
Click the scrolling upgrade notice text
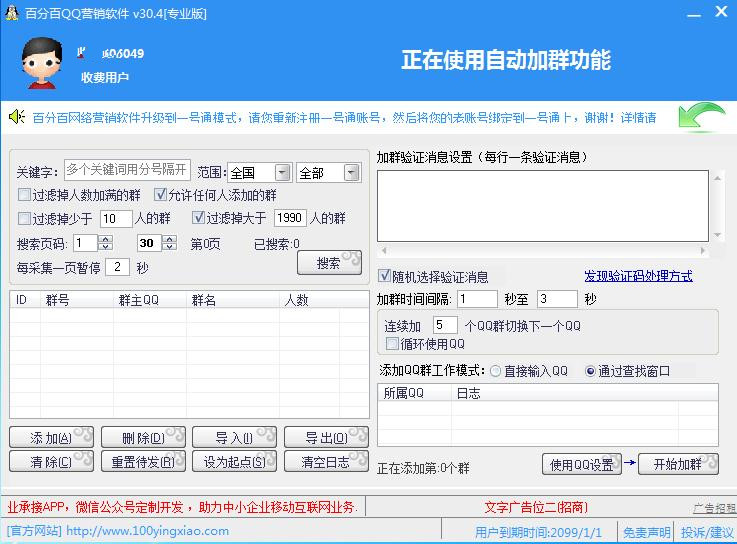[x=344, y=117]
